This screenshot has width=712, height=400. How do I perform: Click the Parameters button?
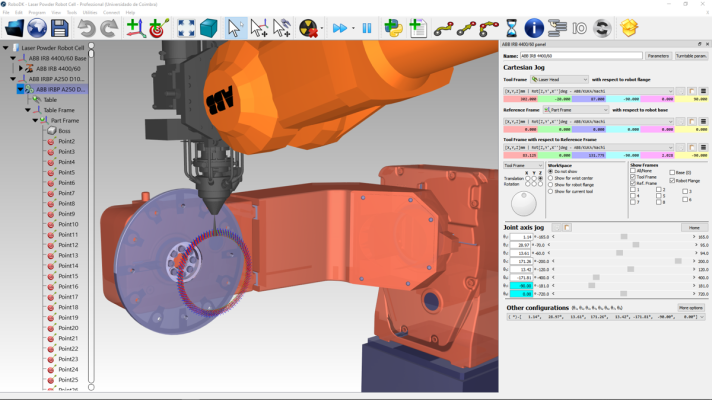coord(657,56)
